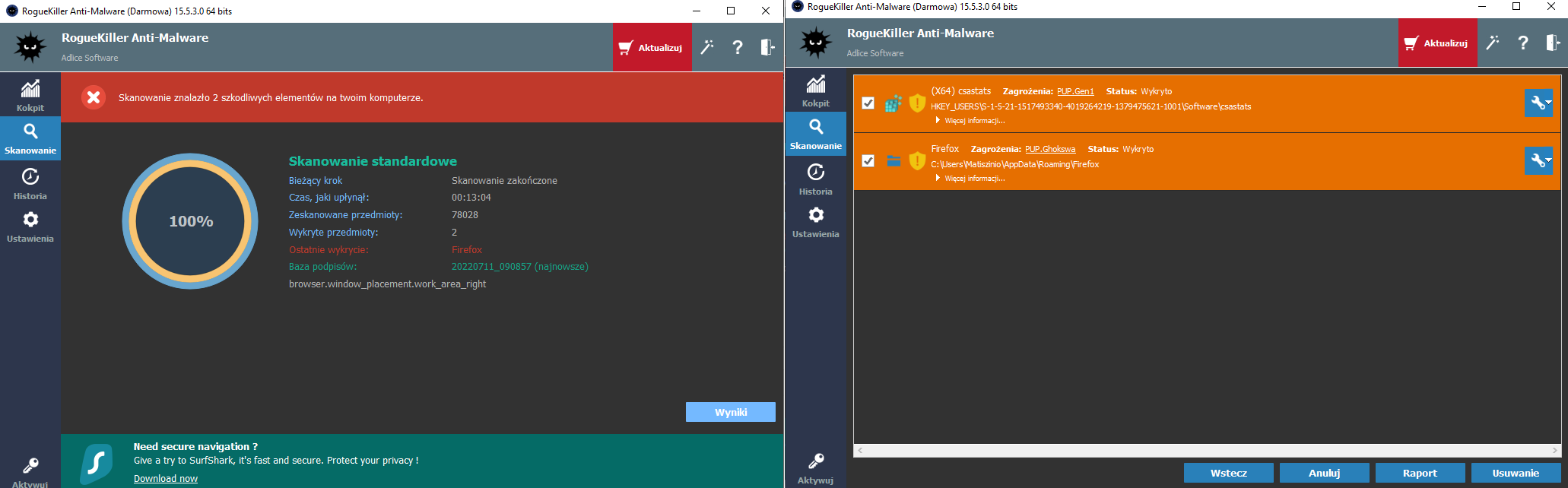This screenshot has height=488, width=1568.
Task: Click warning shield icon in csastats row
Action: point(917,103)
